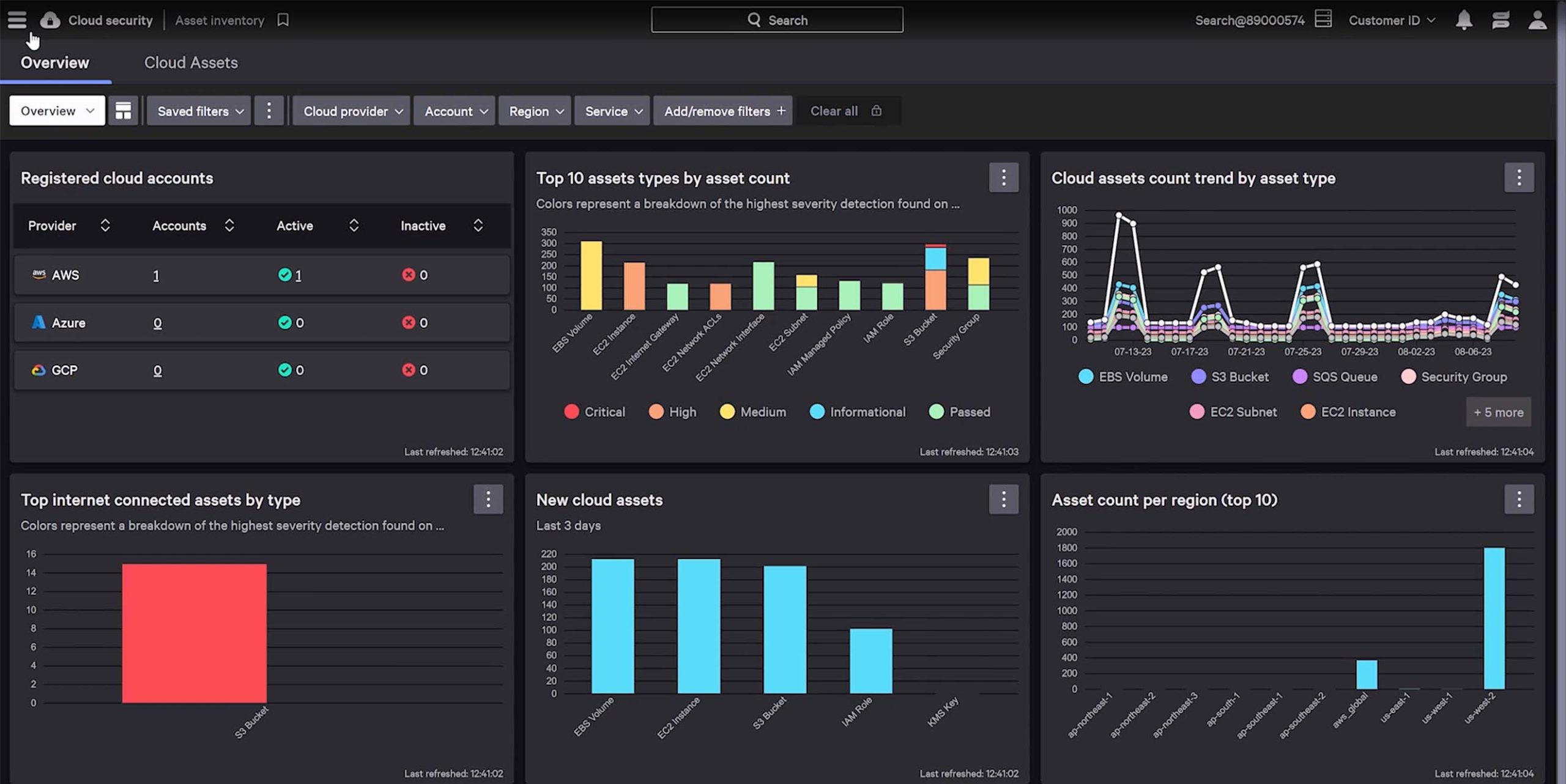Expand the Cloud provider filter dropdown
The image size is (1566, 784).
(x=351, y=111)
